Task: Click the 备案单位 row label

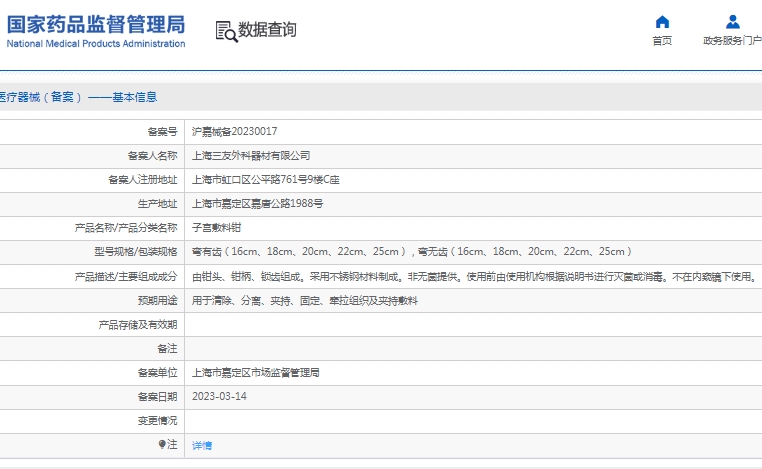Action: coord(157,373)
